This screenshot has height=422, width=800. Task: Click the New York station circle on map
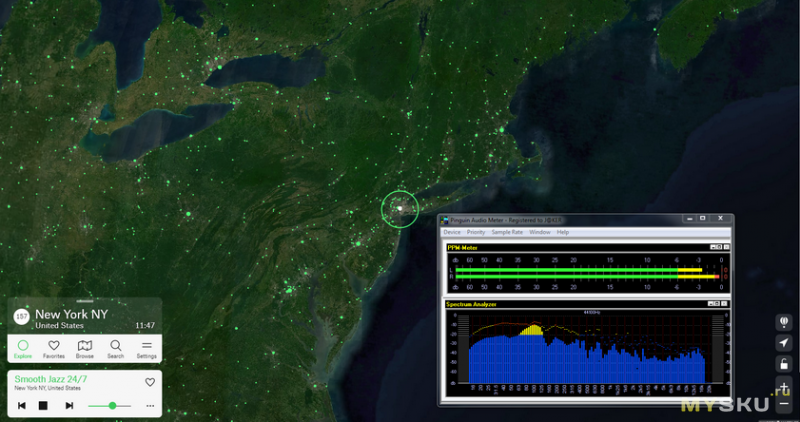[x=399, y=209]
